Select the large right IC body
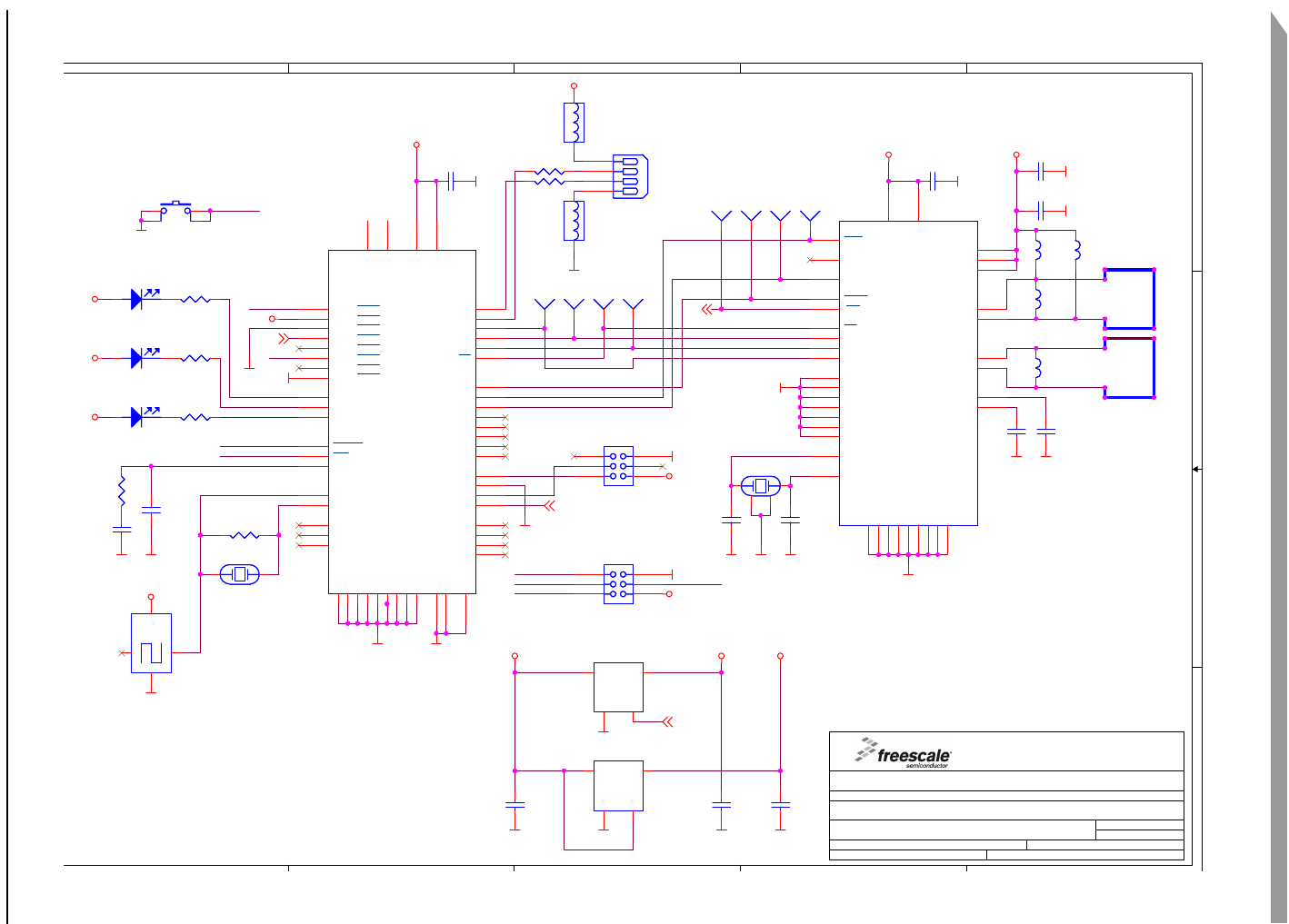Viewport: 1289px width, 924px height. [908, 373]
